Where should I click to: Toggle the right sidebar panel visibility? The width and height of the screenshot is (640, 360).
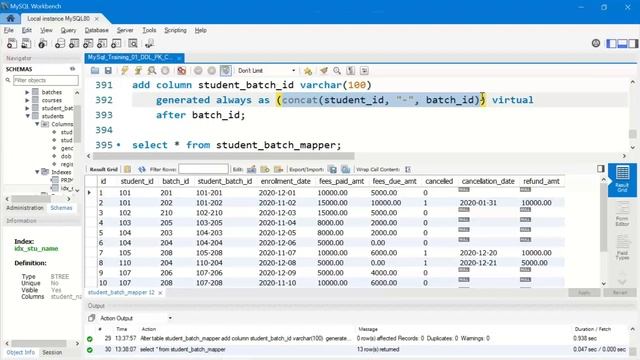click(x=633, y=43)
